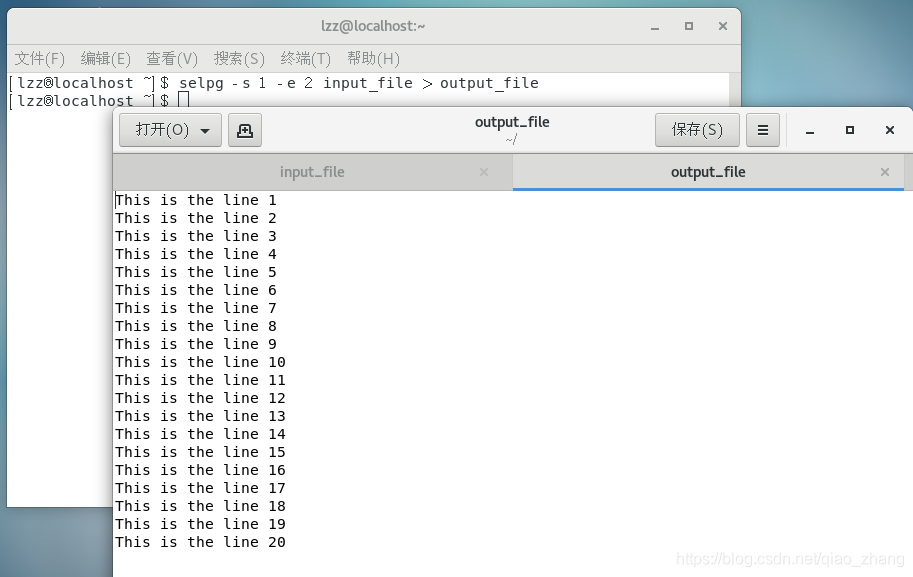Click text 'This is the line 2'

tap(196, 218)
